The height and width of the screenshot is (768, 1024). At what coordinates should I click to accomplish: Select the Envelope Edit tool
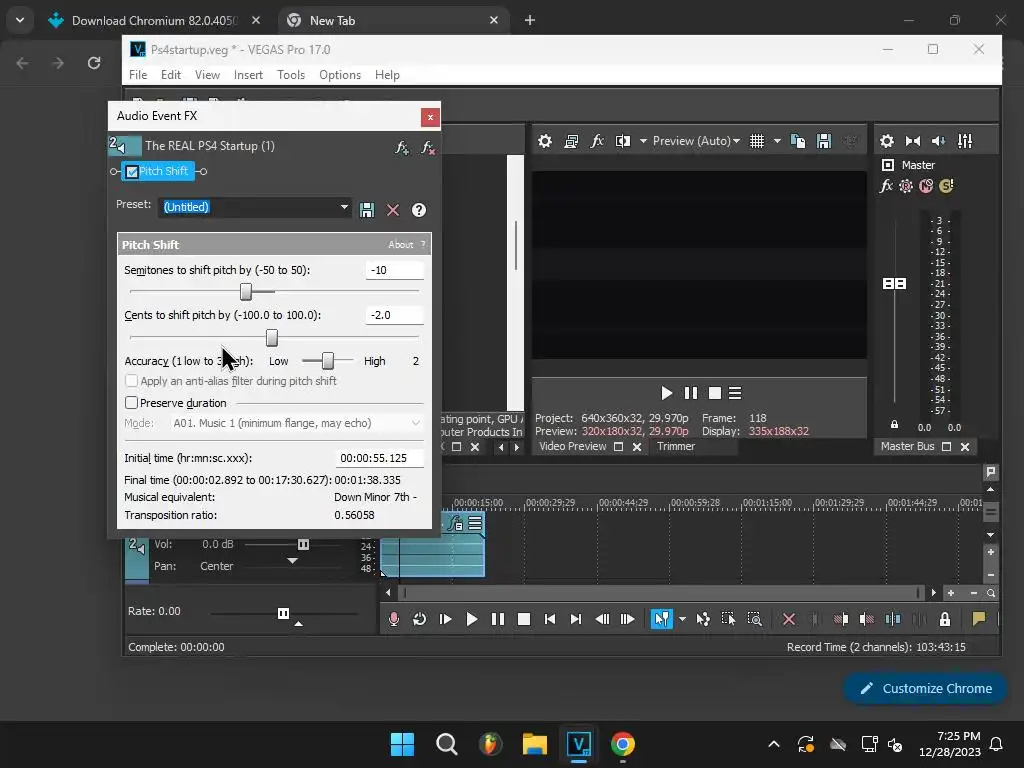click(703, 619)
